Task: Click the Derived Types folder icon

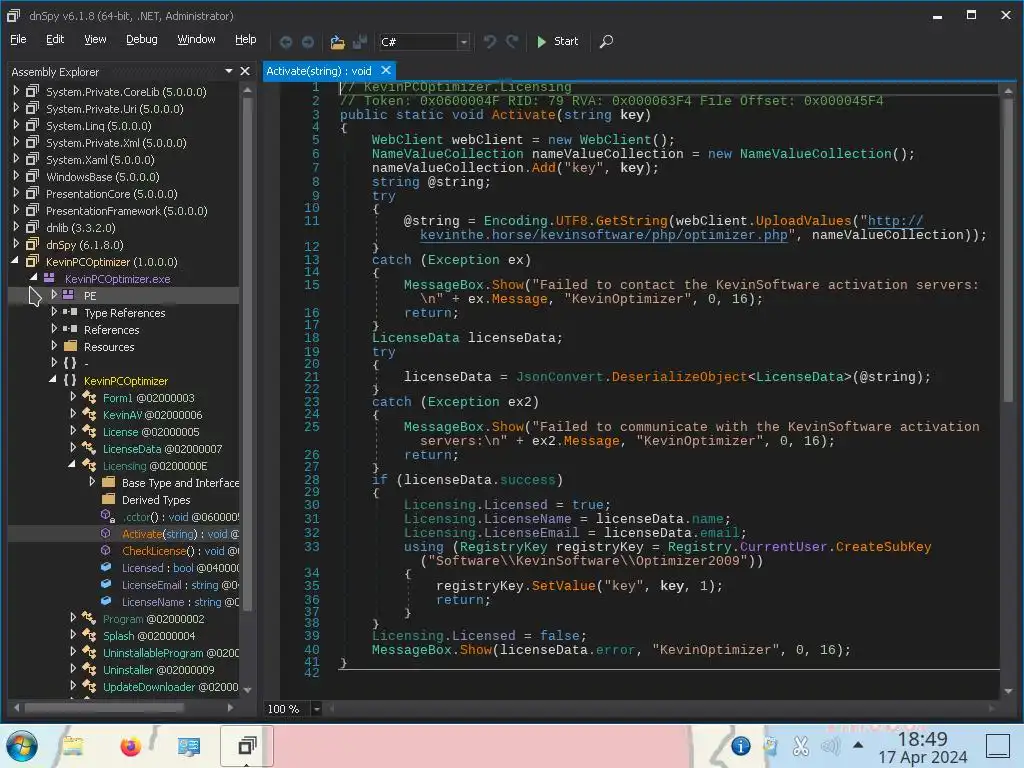Action: 108,499
